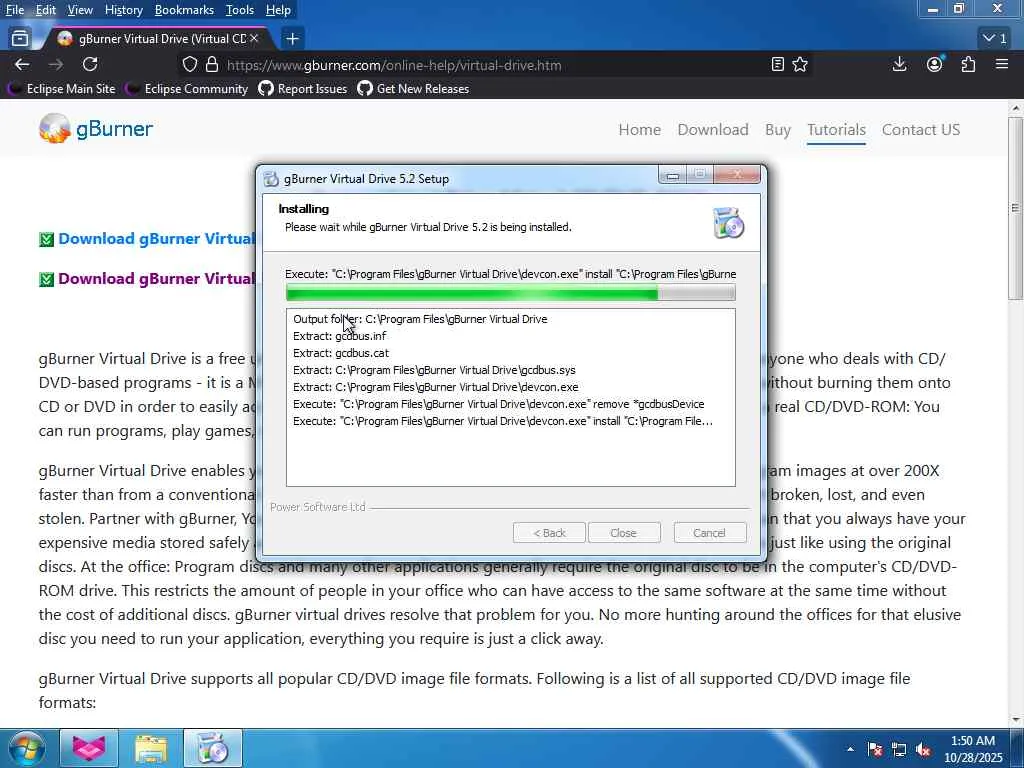Open the tracking protection shield icon
1024x768 pixels.
189,65
